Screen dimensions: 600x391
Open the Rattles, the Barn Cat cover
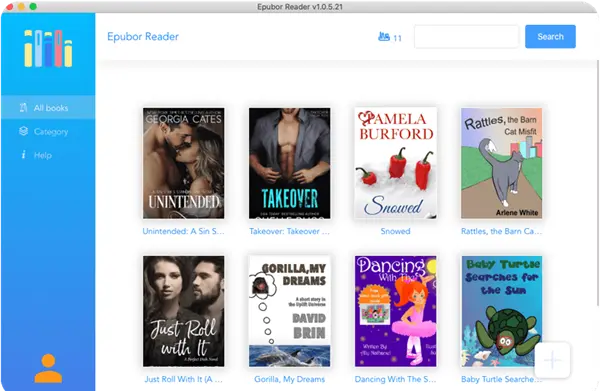(502, 163)
